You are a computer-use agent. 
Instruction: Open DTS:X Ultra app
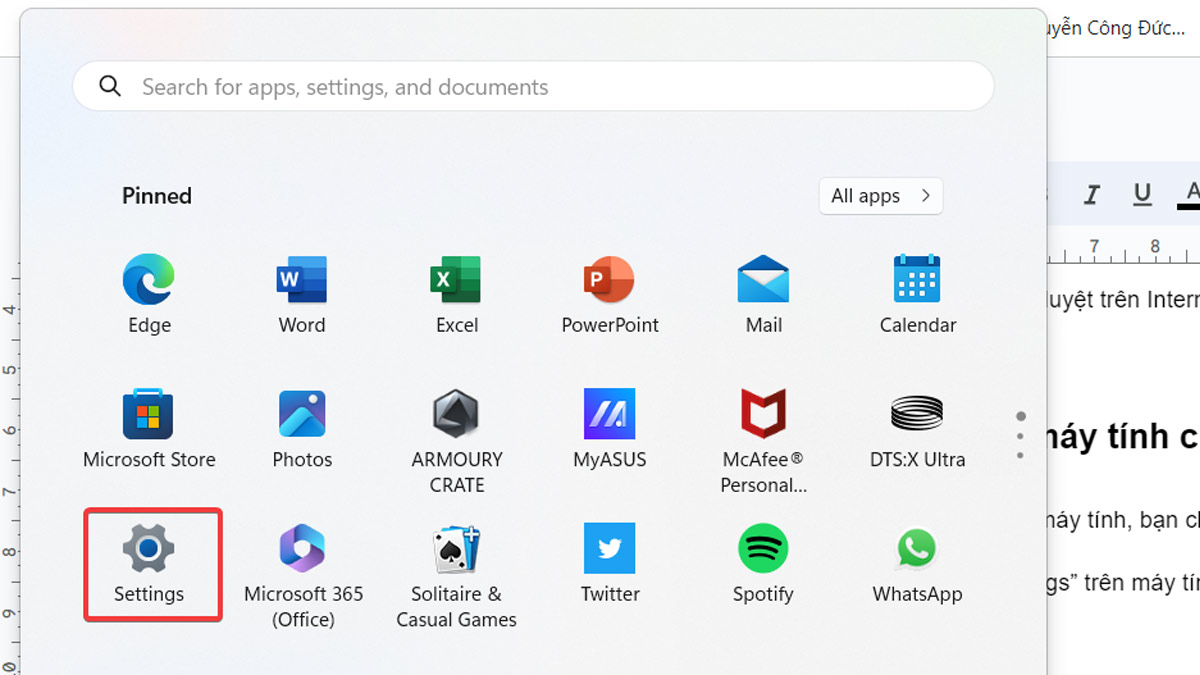[917, 415]
